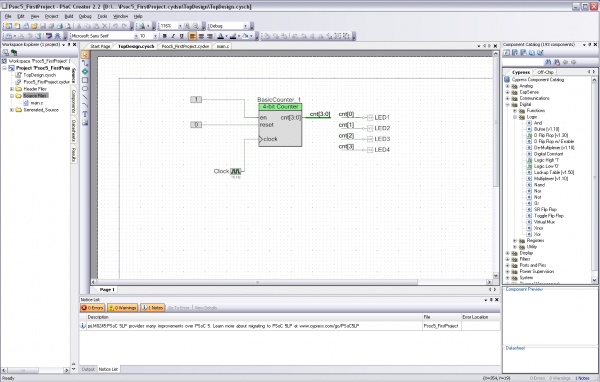This screenshot has height=382, width=600.
Task: Click the 0 Warnings filter button
Action: tap(122, 308)
